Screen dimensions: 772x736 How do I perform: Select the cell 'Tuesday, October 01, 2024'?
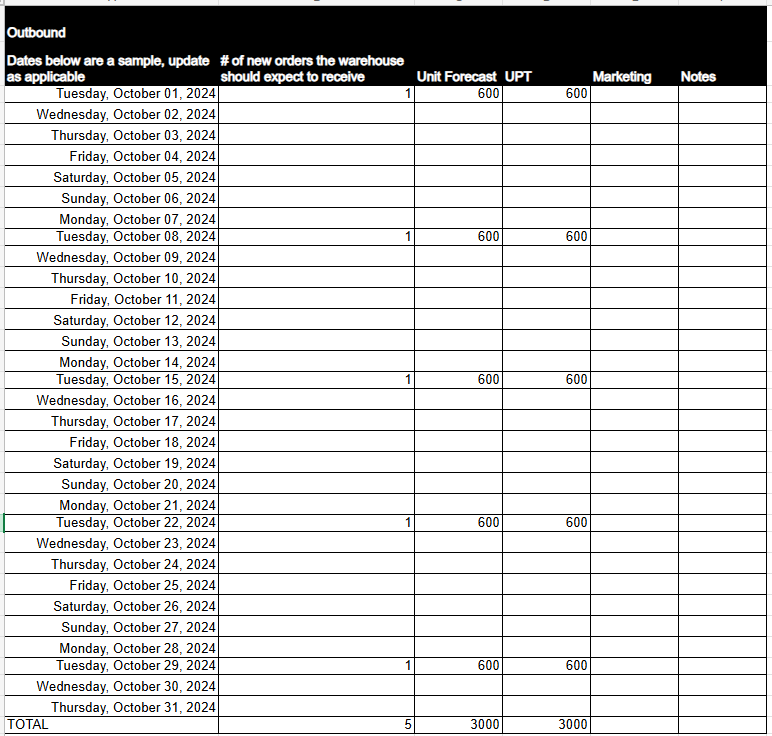[x=111, y=94]
